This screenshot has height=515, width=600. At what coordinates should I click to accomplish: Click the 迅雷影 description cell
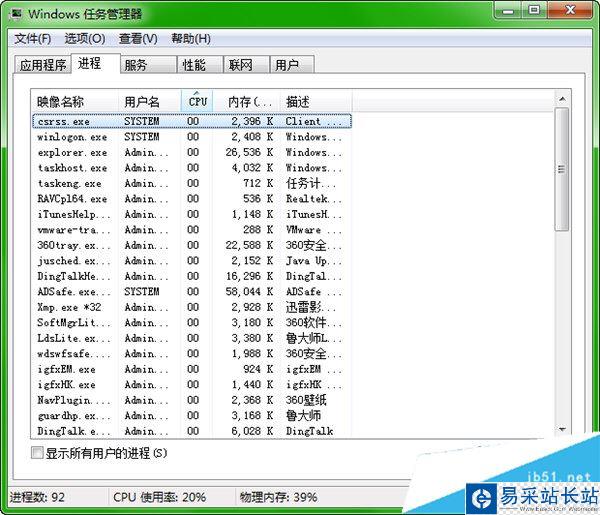coord(310,307)
